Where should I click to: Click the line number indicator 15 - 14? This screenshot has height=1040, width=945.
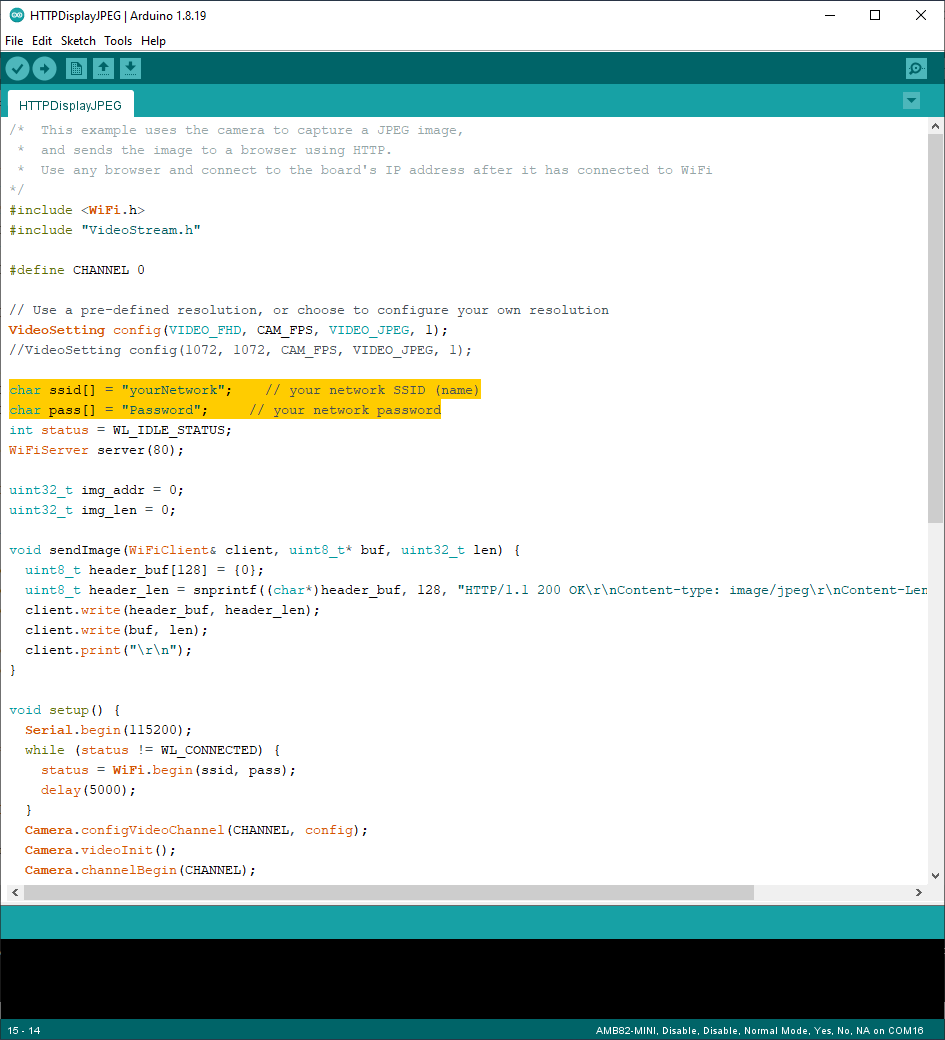pos(24,1031)
